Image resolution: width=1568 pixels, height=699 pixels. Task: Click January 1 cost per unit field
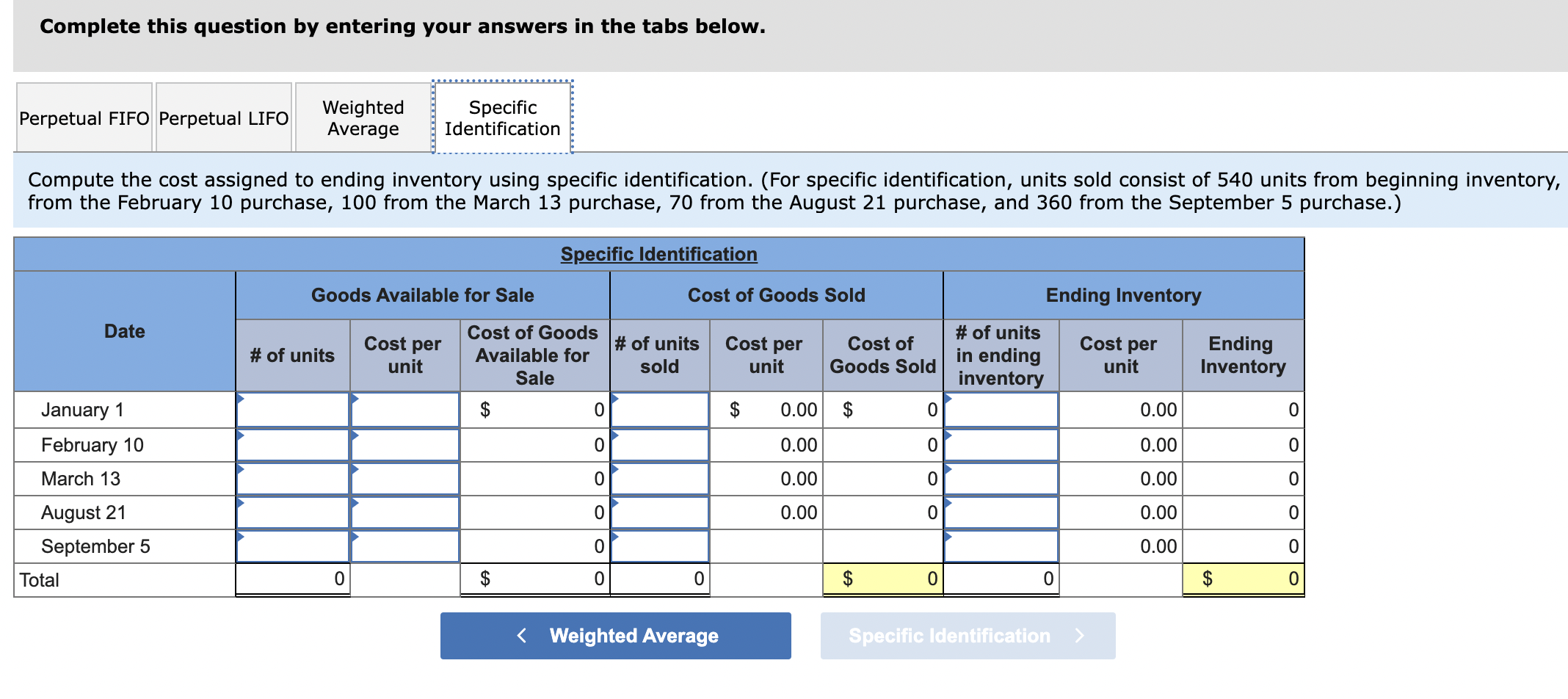[x=404, y=410]
